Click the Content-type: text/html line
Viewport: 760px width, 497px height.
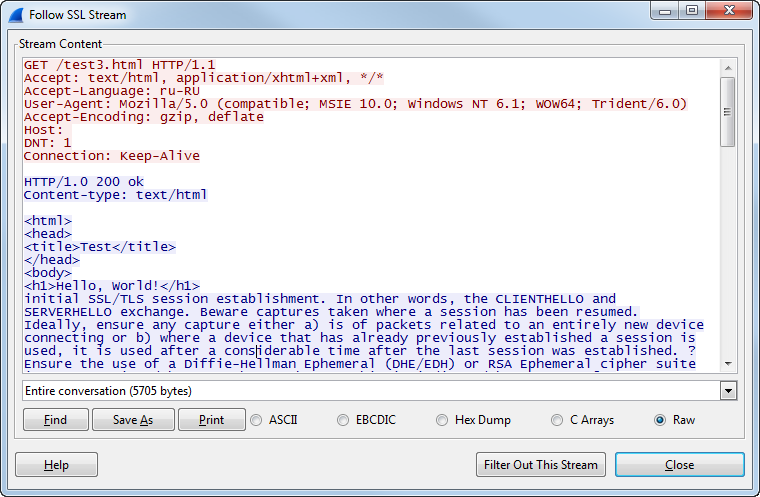pyautogui.click(x=115, y=195)
